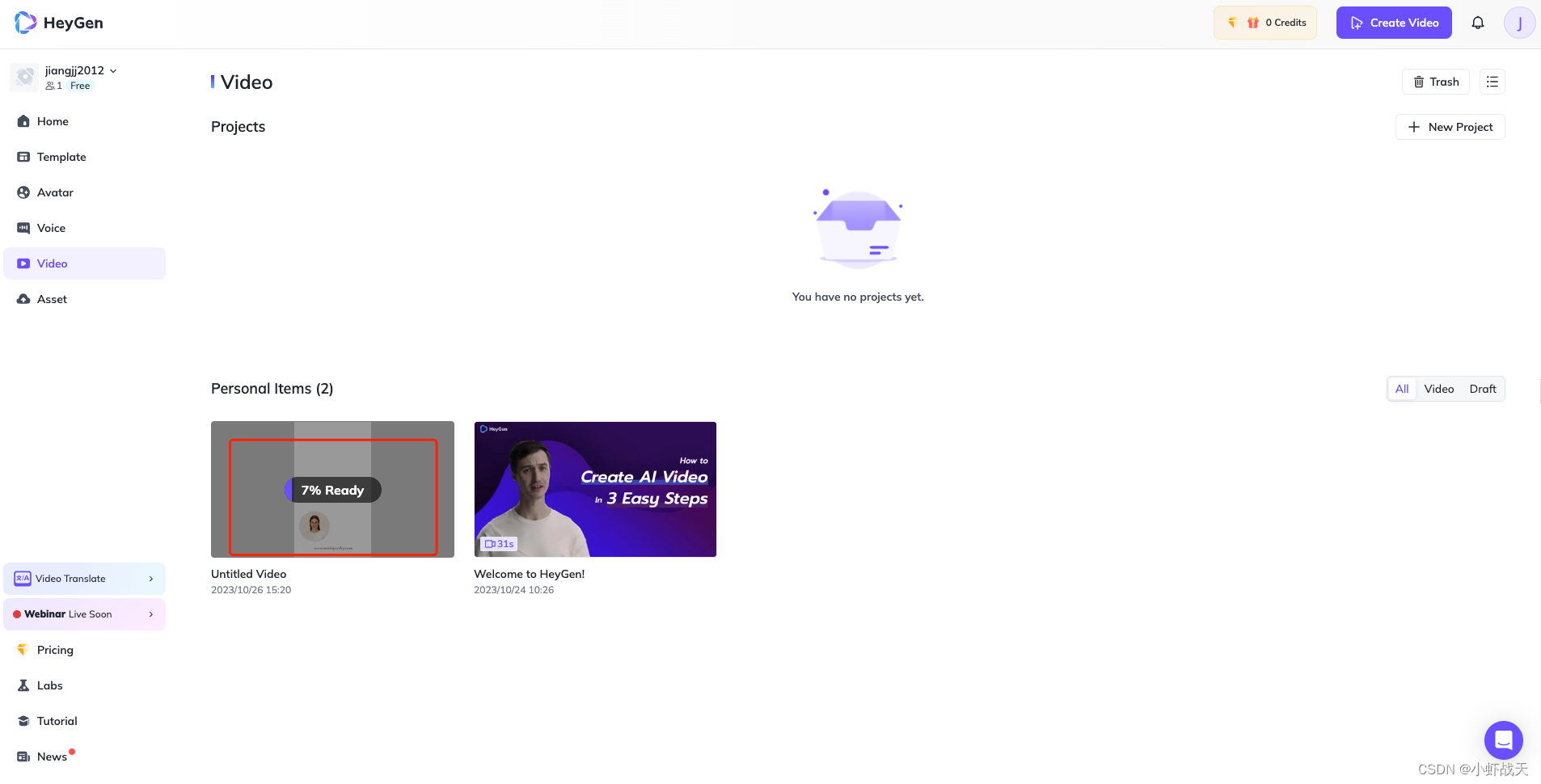
Task: Open the Pricing page
Action: (x=85, y=650)
